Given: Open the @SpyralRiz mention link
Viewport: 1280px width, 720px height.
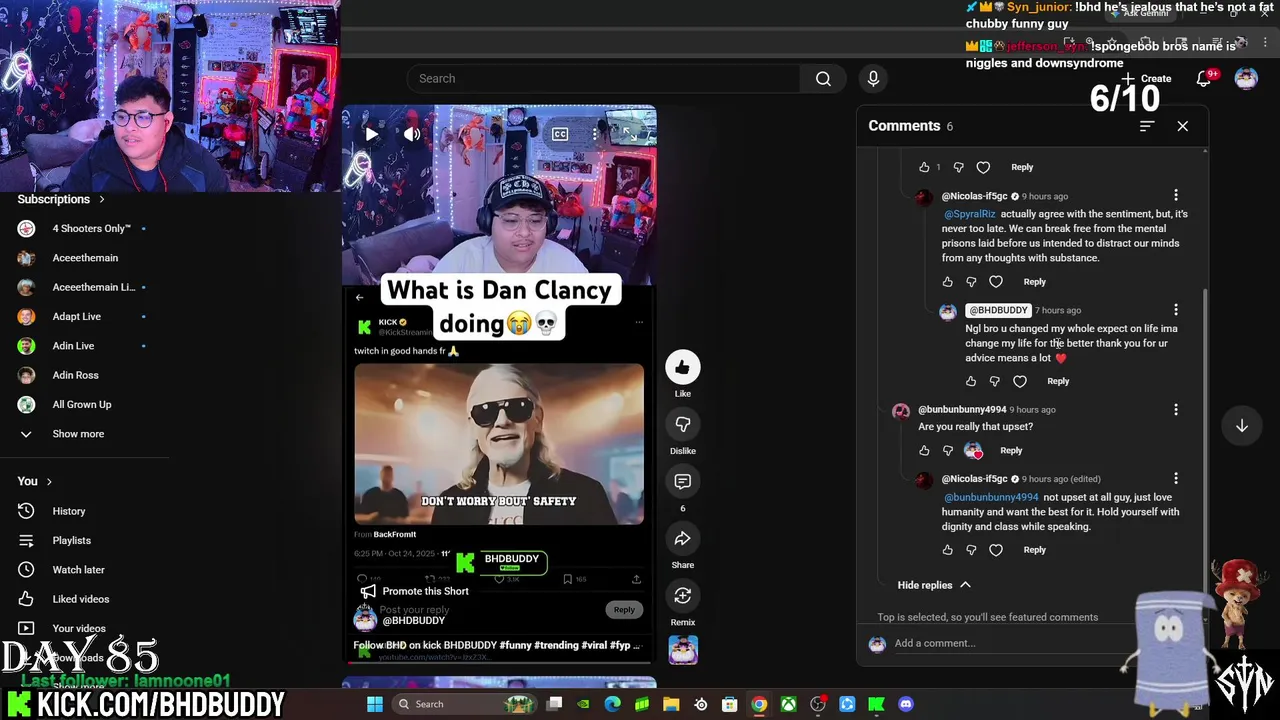Looking at the screenshot, I should (x=969, y=214).
